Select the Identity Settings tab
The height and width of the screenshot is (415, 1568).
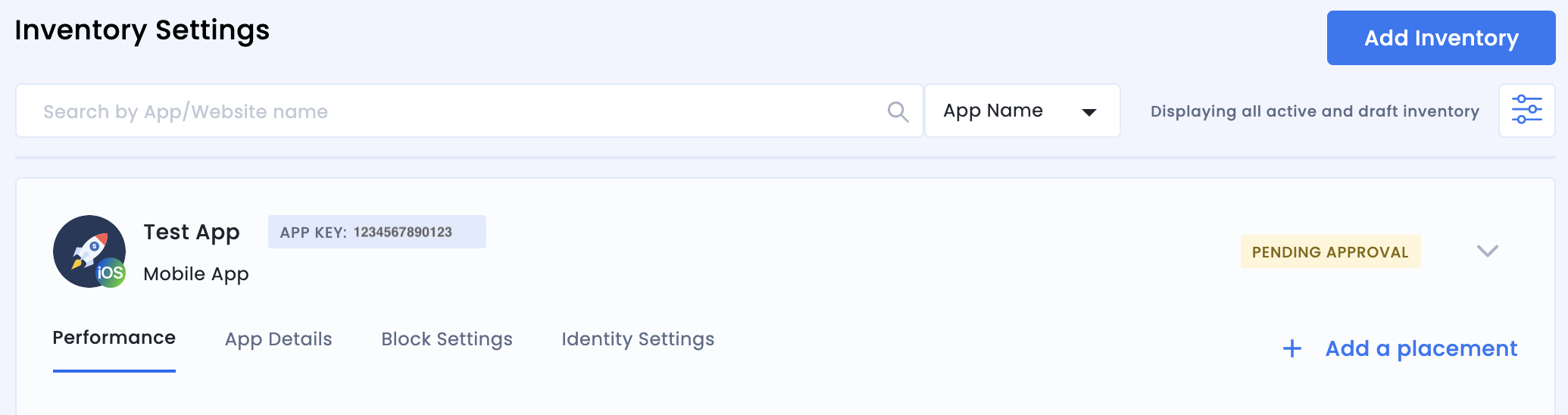point(638,339)
